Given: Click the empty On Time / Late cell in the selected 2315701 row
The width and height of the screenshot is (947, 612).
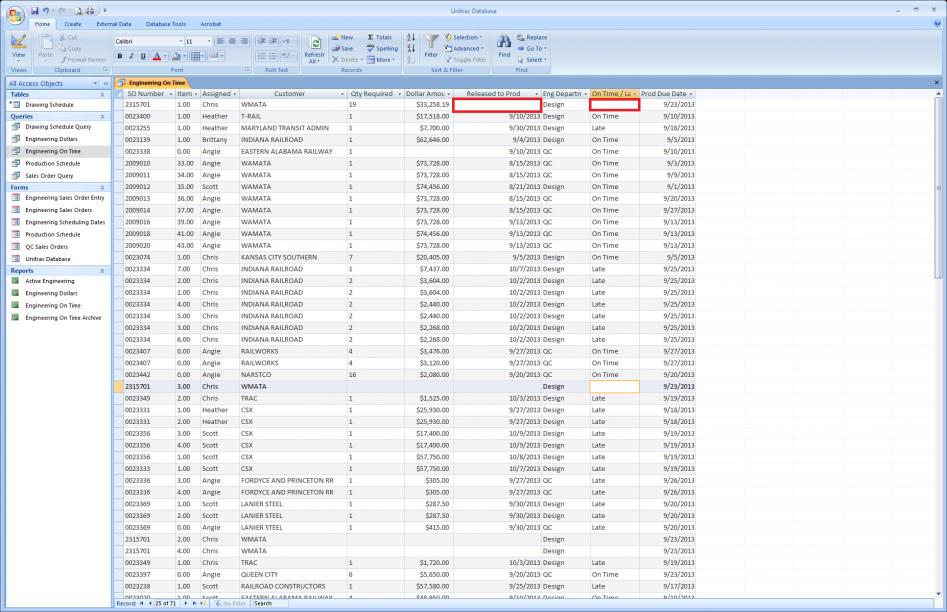Looking at the screenshot, I should pos(614,387).
